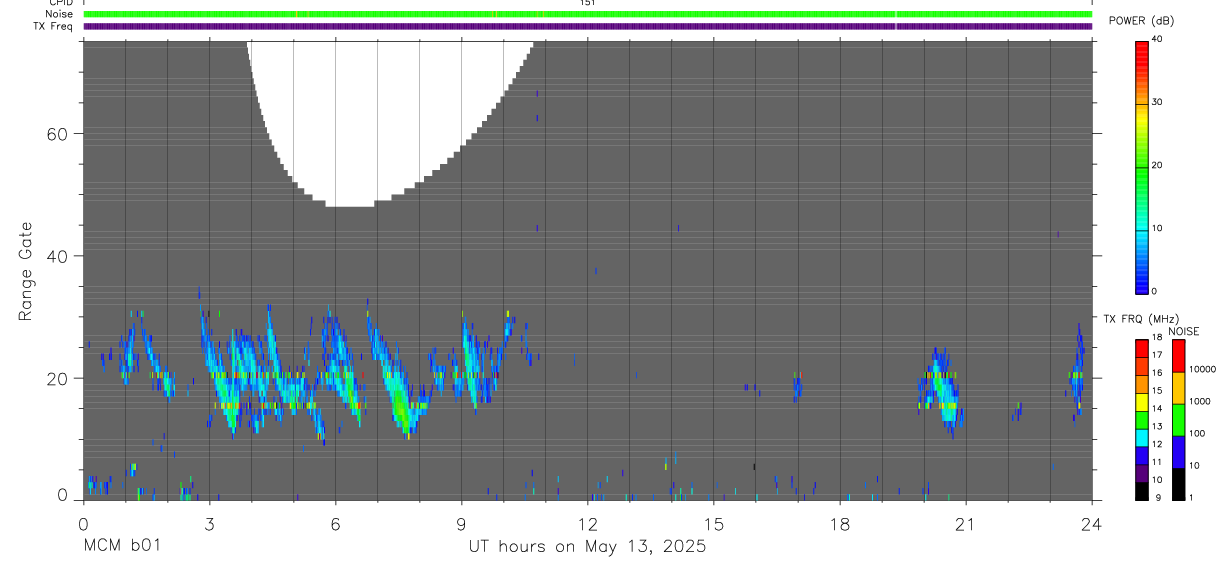1228x567 pixels.
Task: Click the 24 tick on UT hours axis
Action: pyautogui.click(x=1092, y=523)
